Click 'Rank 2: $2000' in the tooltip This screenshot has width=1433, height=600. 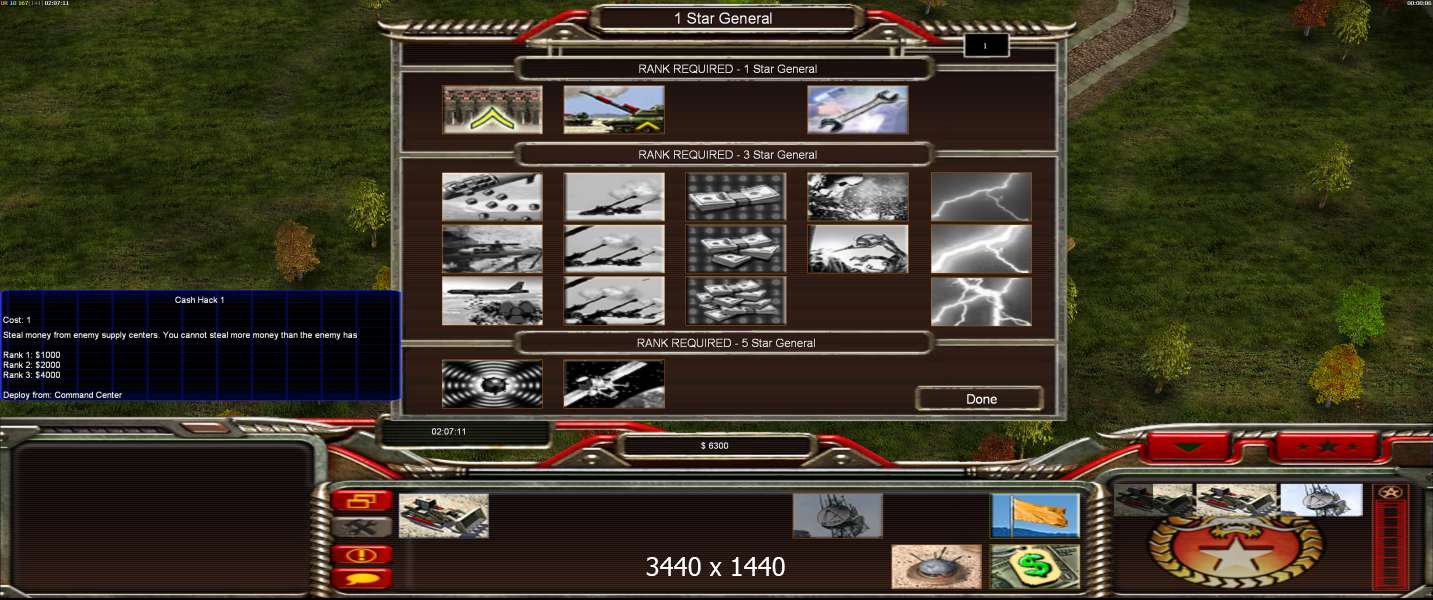[32, 365]
